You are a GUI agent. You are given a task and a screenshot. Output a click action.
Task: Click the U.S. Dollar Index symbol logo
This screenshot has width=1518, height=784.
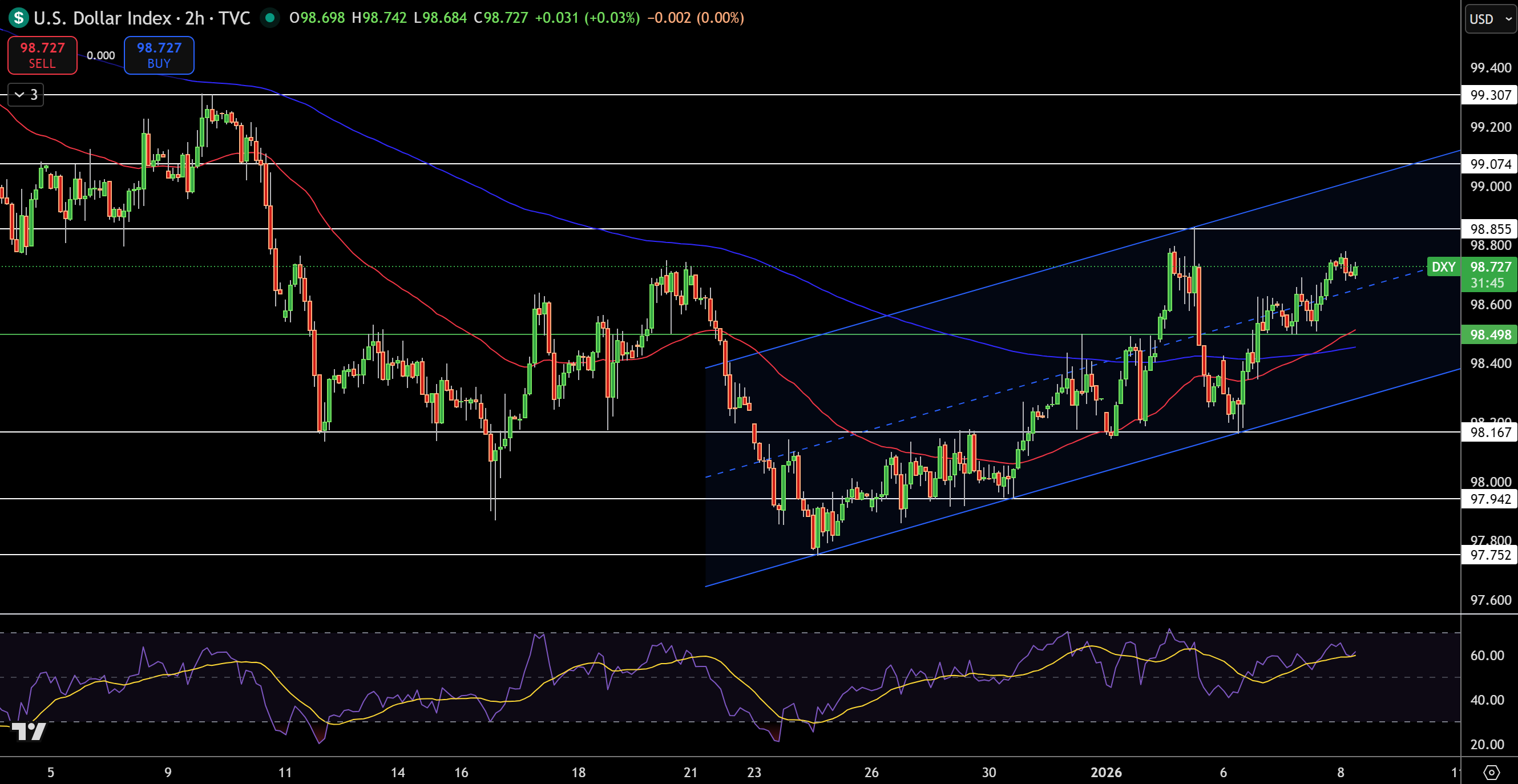(18, 18)
